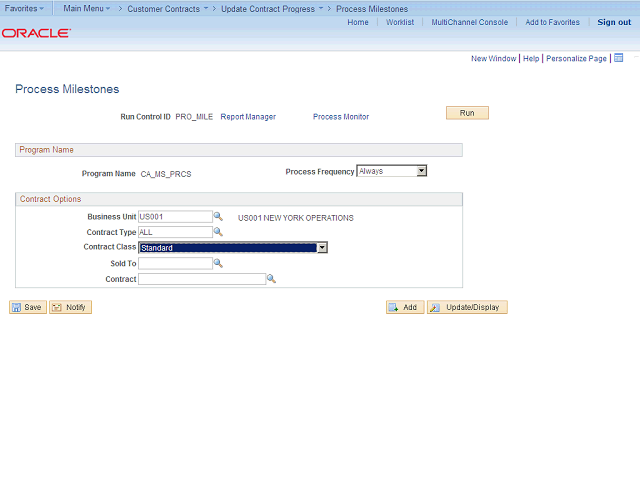
Task: Click the CA_MS_PRCS program name value
Action: pos(166,174)
